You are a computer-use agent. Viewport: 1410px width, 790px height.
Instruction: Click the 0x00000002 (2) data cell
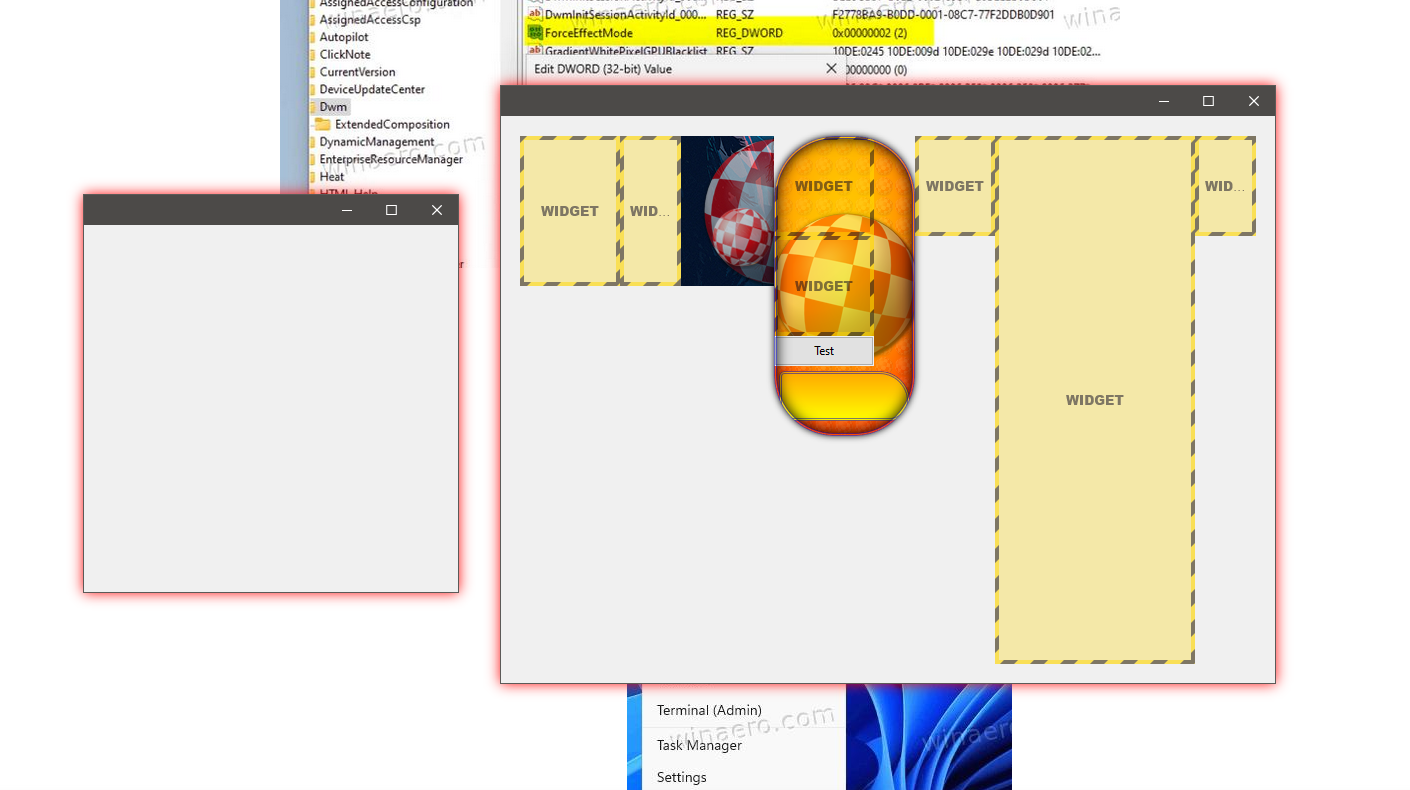tap(869, 33)
